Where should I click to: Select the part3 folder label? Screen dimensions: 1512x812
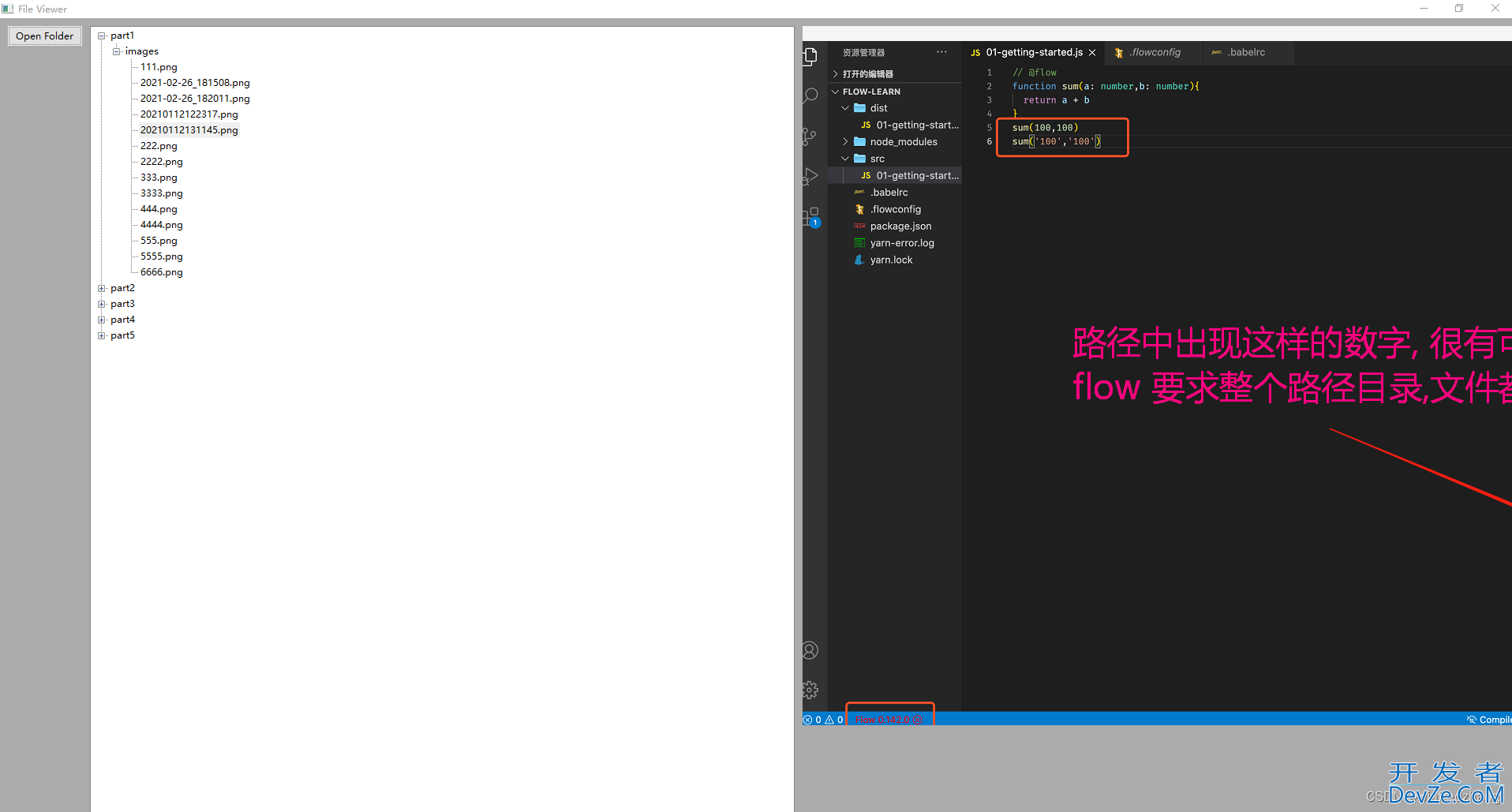click(x=122, y=304)
